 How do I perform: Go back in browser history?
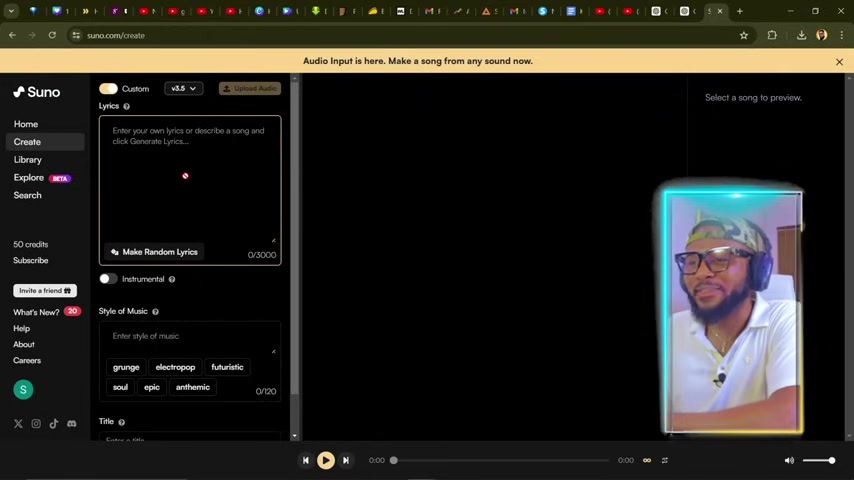(x=12, y=35)
